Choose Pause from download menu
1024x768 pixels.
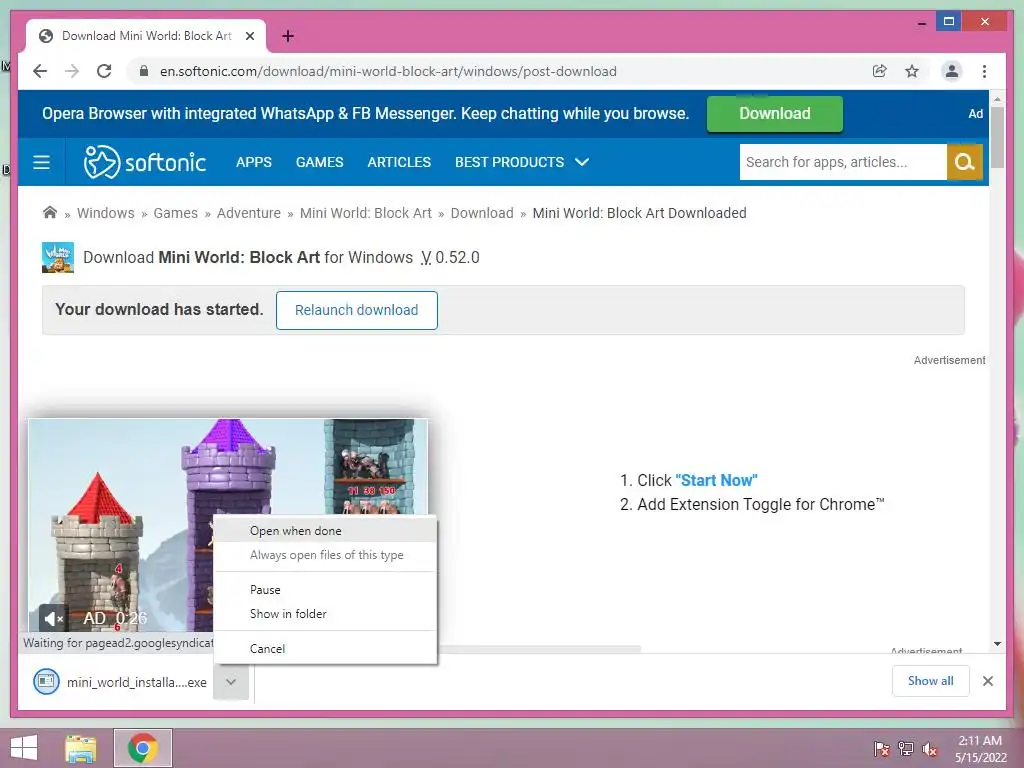point(325,590)
